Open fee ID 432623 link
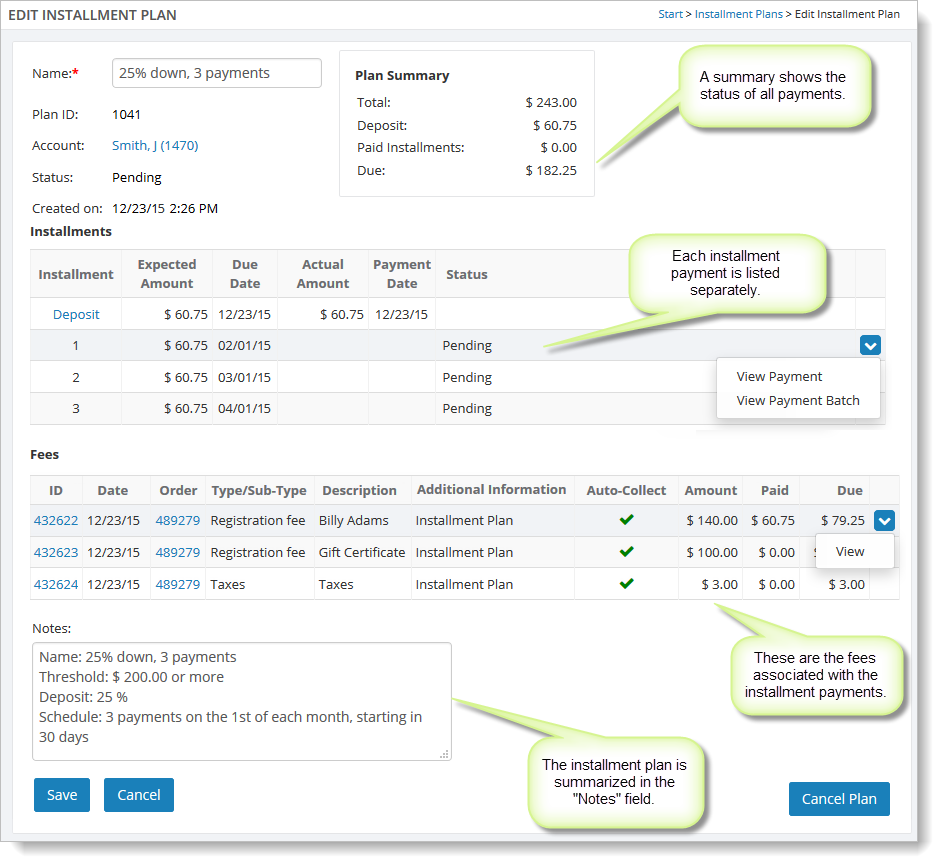Screen dimensions: 943x867 coord(56,552)
